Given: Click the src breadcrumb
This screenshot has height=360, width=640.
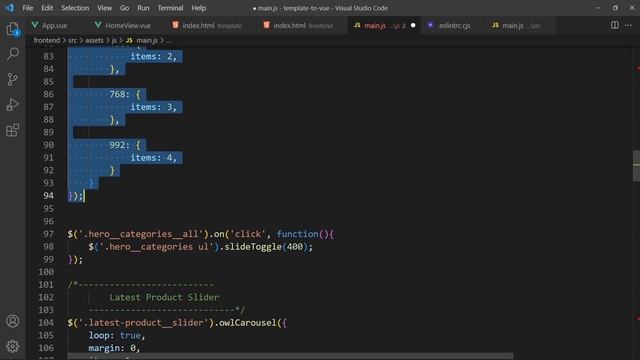Looking at the screenshot, I should pos(73,40).
